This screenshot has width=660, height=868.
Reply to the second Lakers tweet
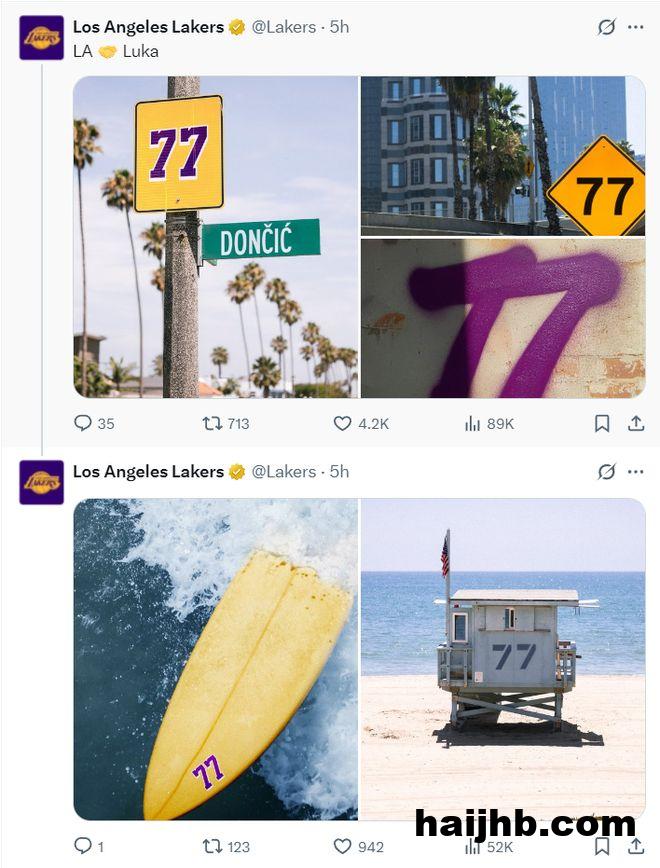(83, 846)
